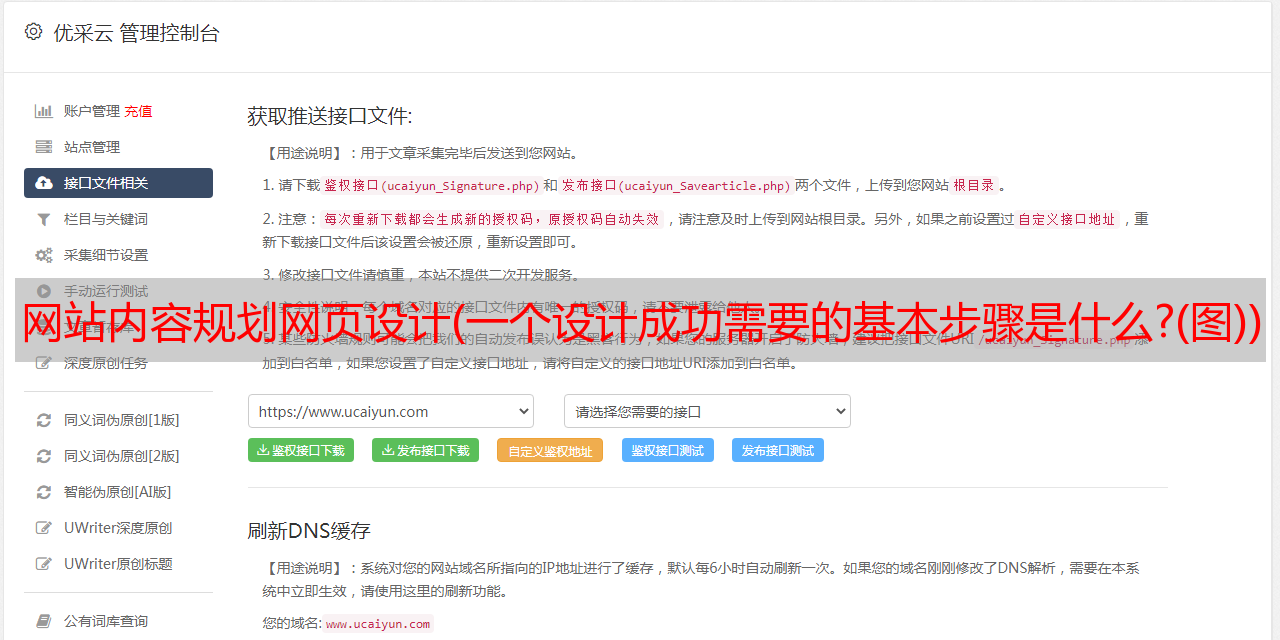Click the edit icon beside UWriter原创标题

[x=44, y=564]
